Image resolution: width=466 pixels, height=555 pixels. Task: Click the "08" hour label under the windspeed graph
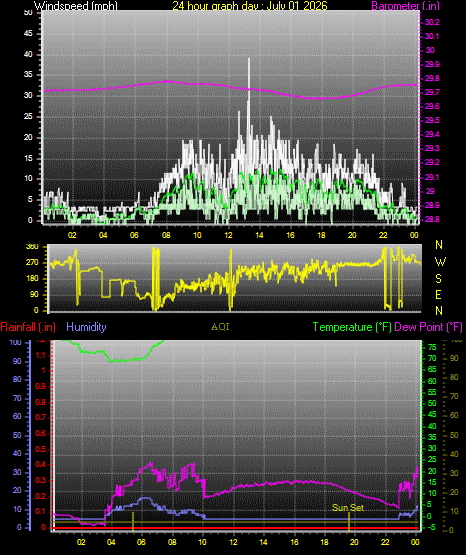tap(166, 235)
